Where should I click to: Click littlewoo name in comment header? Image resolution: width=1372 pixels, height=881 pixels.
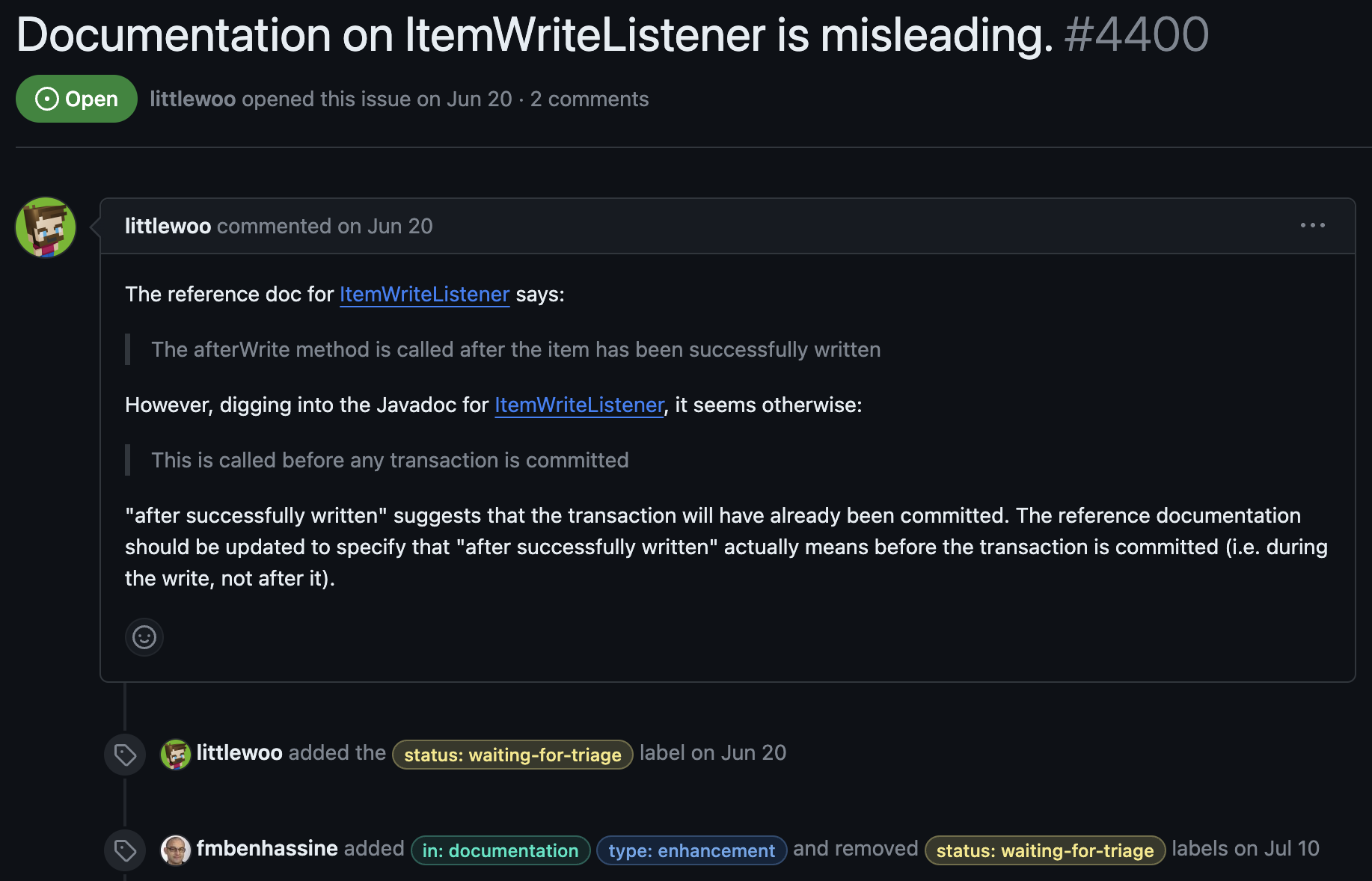tap(168, 226)
